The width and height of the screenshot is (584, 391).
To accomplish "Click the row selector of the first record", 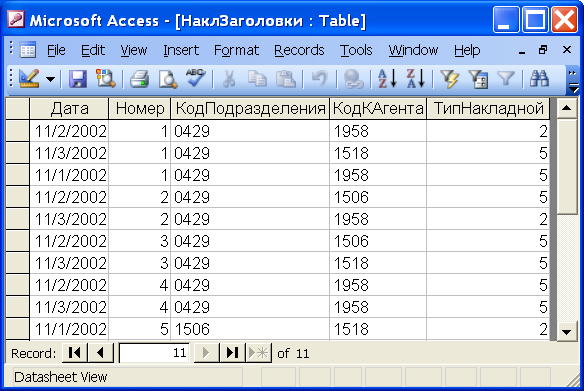I will coord(18,131).
